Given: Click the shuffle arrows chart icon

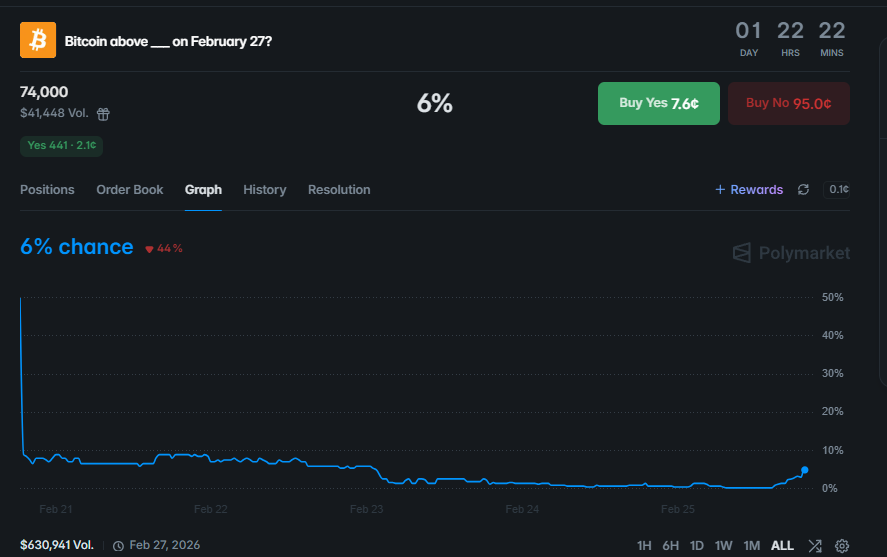Looking at the screenshot, I should (815, 546).
